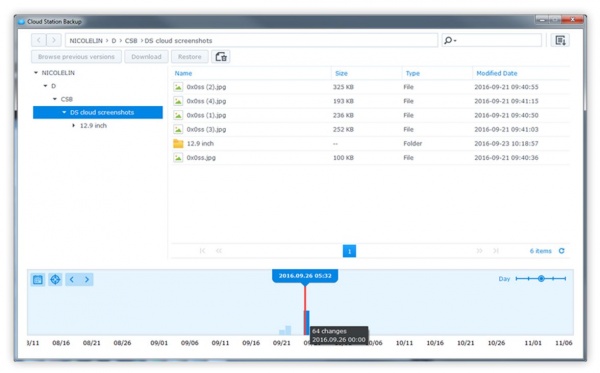The image size is (600, 373).
Task: Select file name 0x0ss.jpg
Action: (201, 158)
